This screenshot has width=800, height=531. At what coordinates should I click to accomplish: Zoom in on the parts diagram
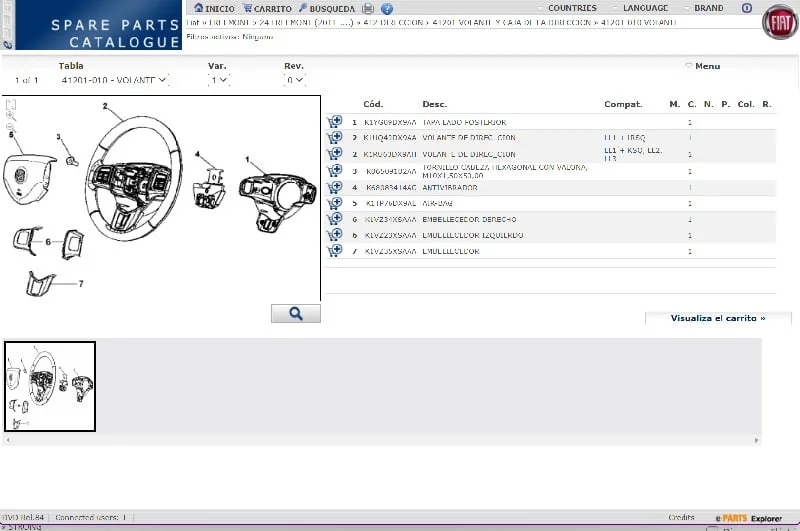coord(11,116)
